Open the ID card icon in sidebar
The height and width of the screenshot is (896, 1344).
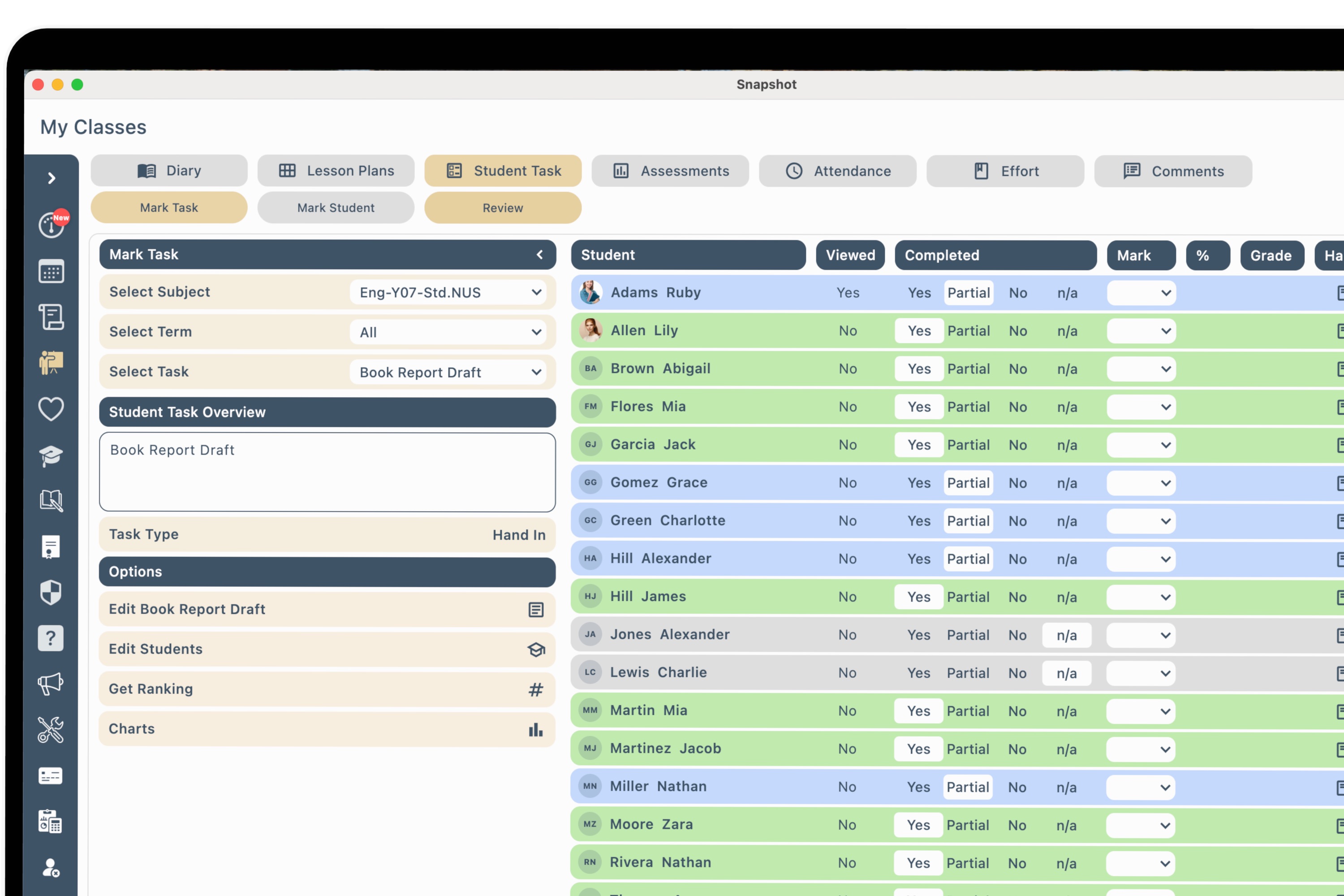51,776
